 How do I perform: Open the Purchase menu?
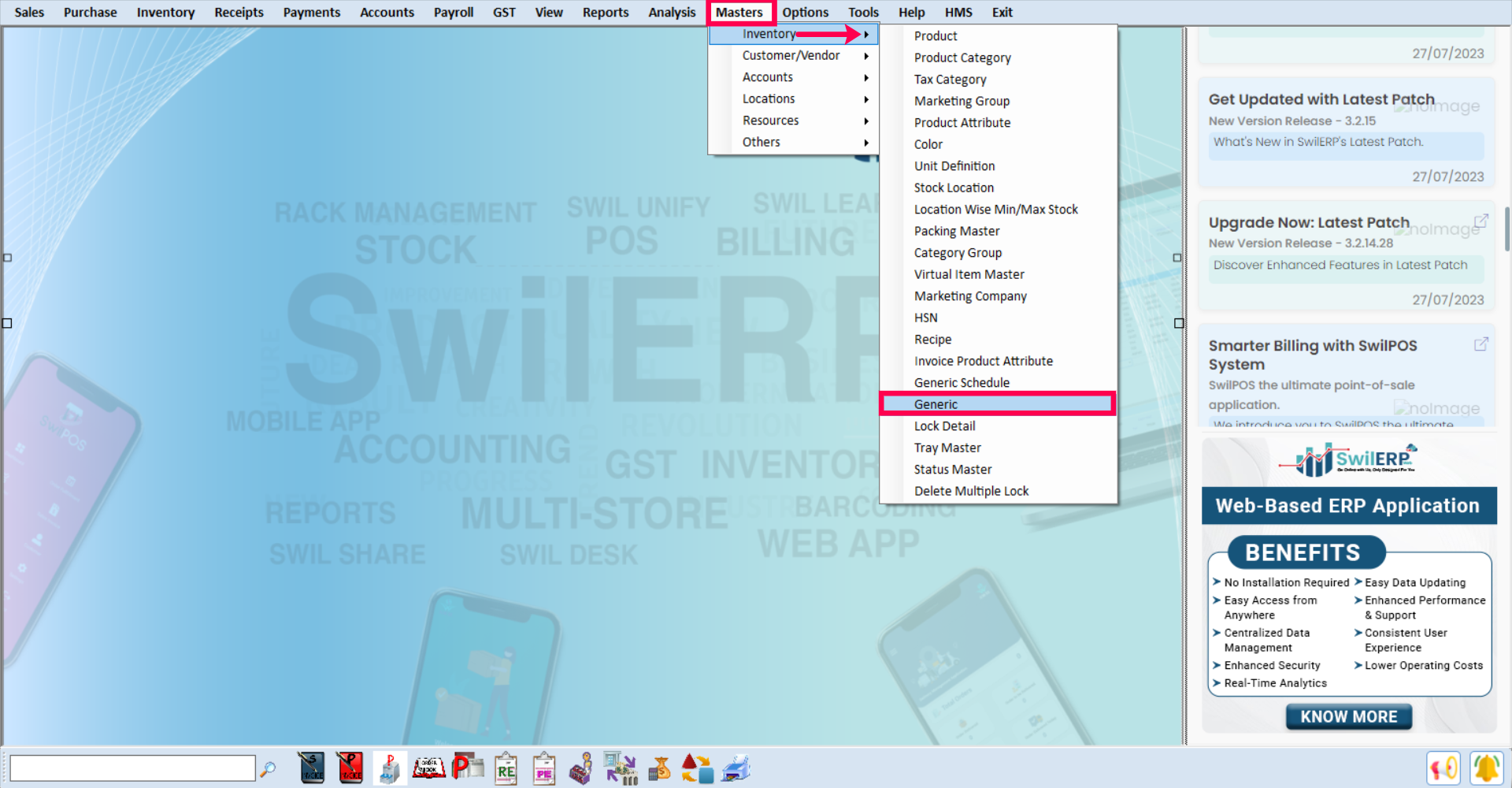pos(91,13)
